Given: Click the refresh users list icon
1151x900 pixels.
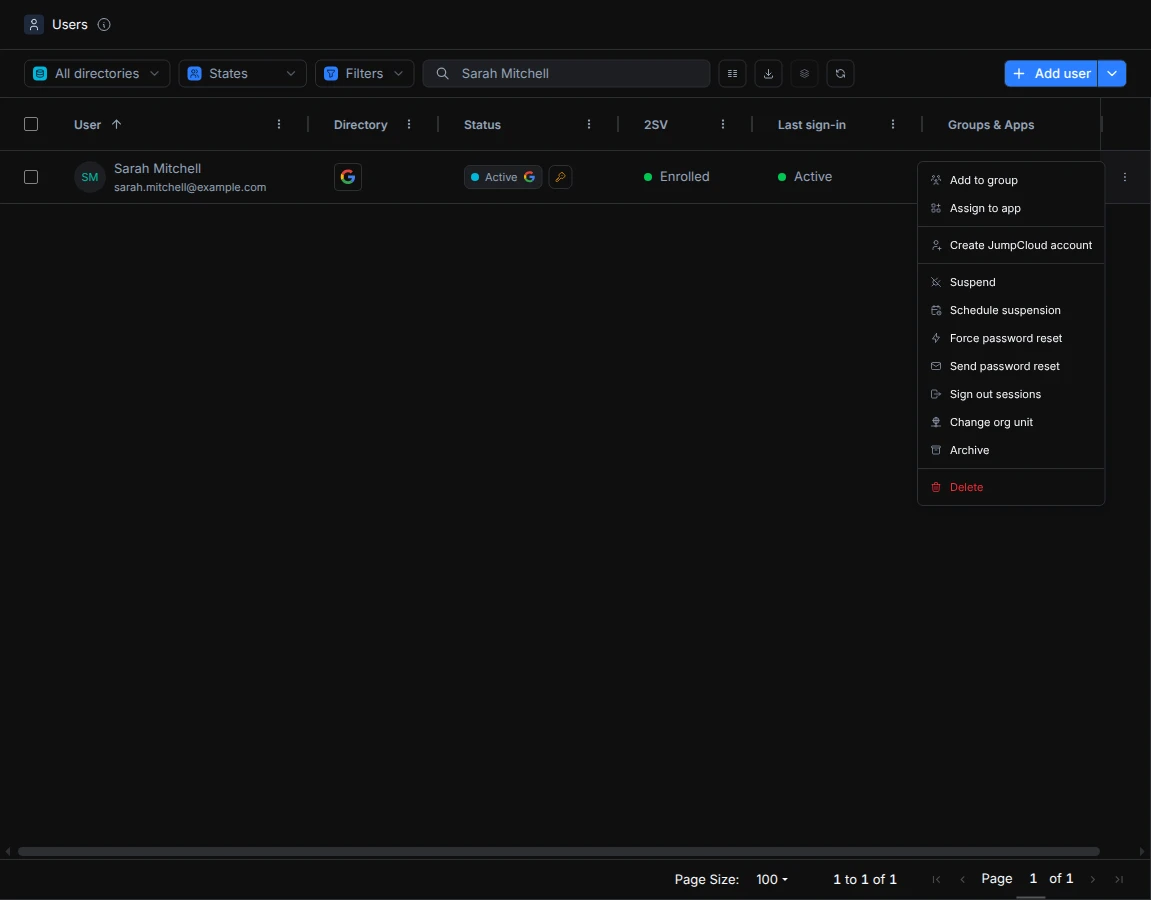Looking at the screenshot, I should pyautogui.click(x=840, y=73).
